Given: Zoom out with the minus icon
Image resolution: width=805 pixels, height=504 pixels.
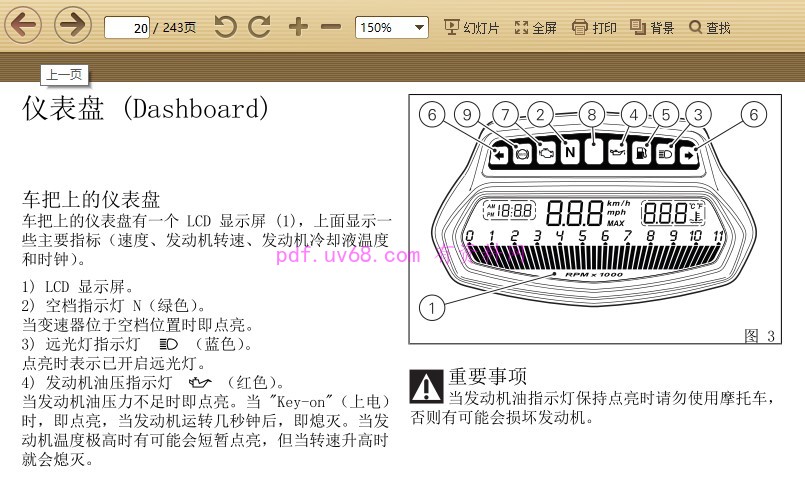Looking at the screenshot, I should pos(331,27).
